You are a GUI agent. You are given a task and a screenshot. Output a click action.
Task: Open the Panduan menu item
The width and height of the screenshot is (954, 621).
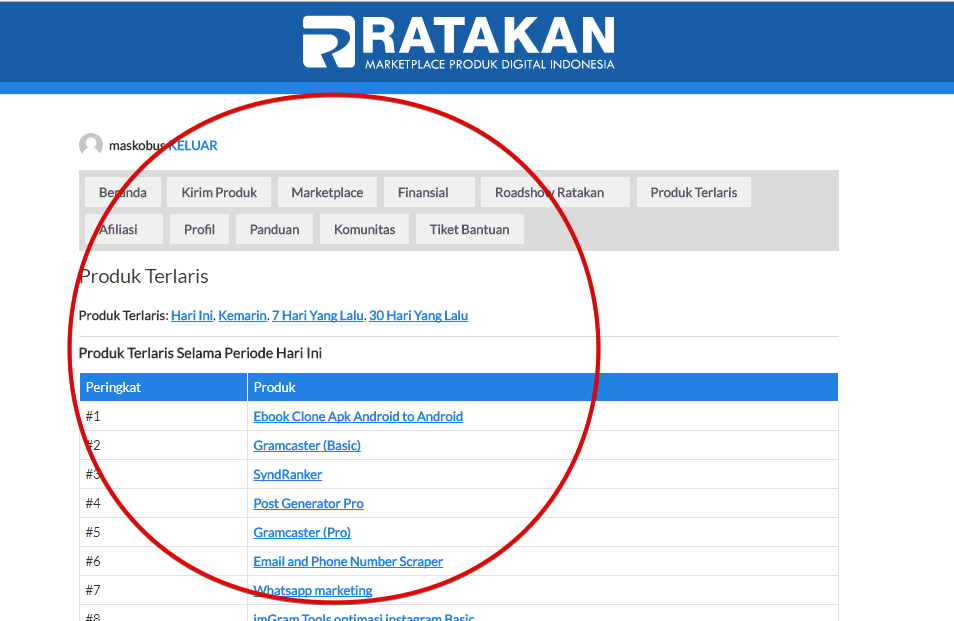coord(274,229)
